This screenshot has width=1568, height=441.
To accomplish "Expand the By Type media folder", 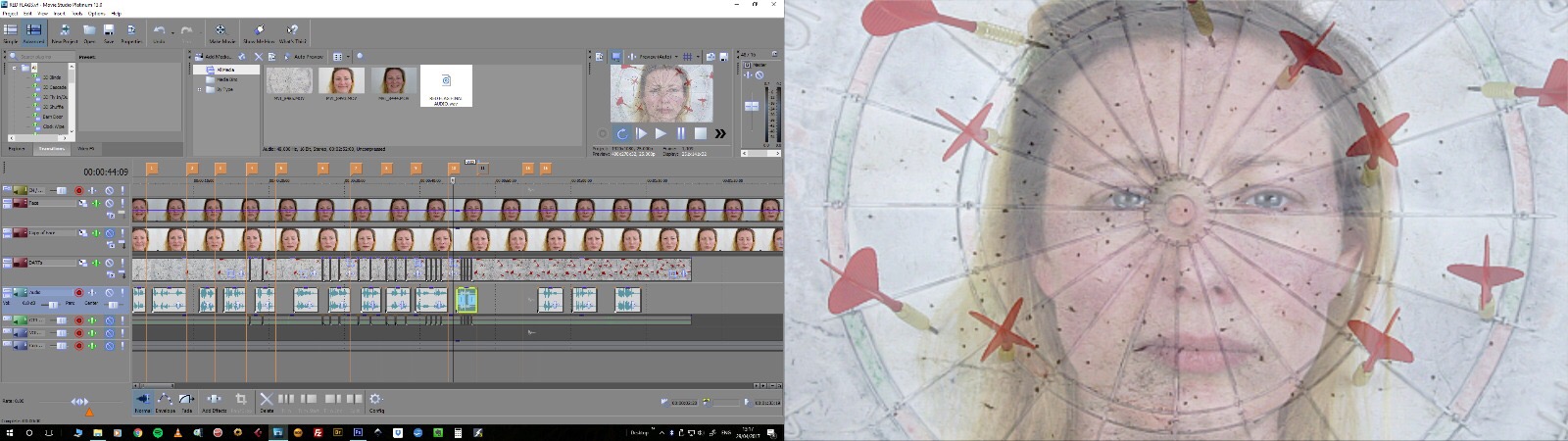I will 200,89.
